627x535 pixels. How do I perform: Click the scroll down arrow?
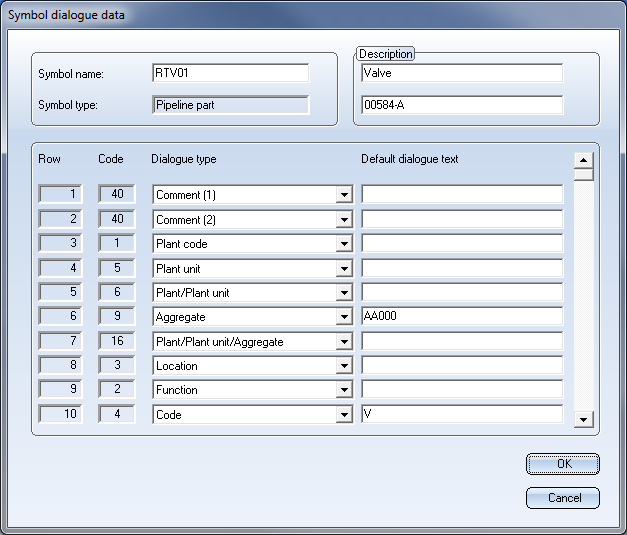coord(584,420)
